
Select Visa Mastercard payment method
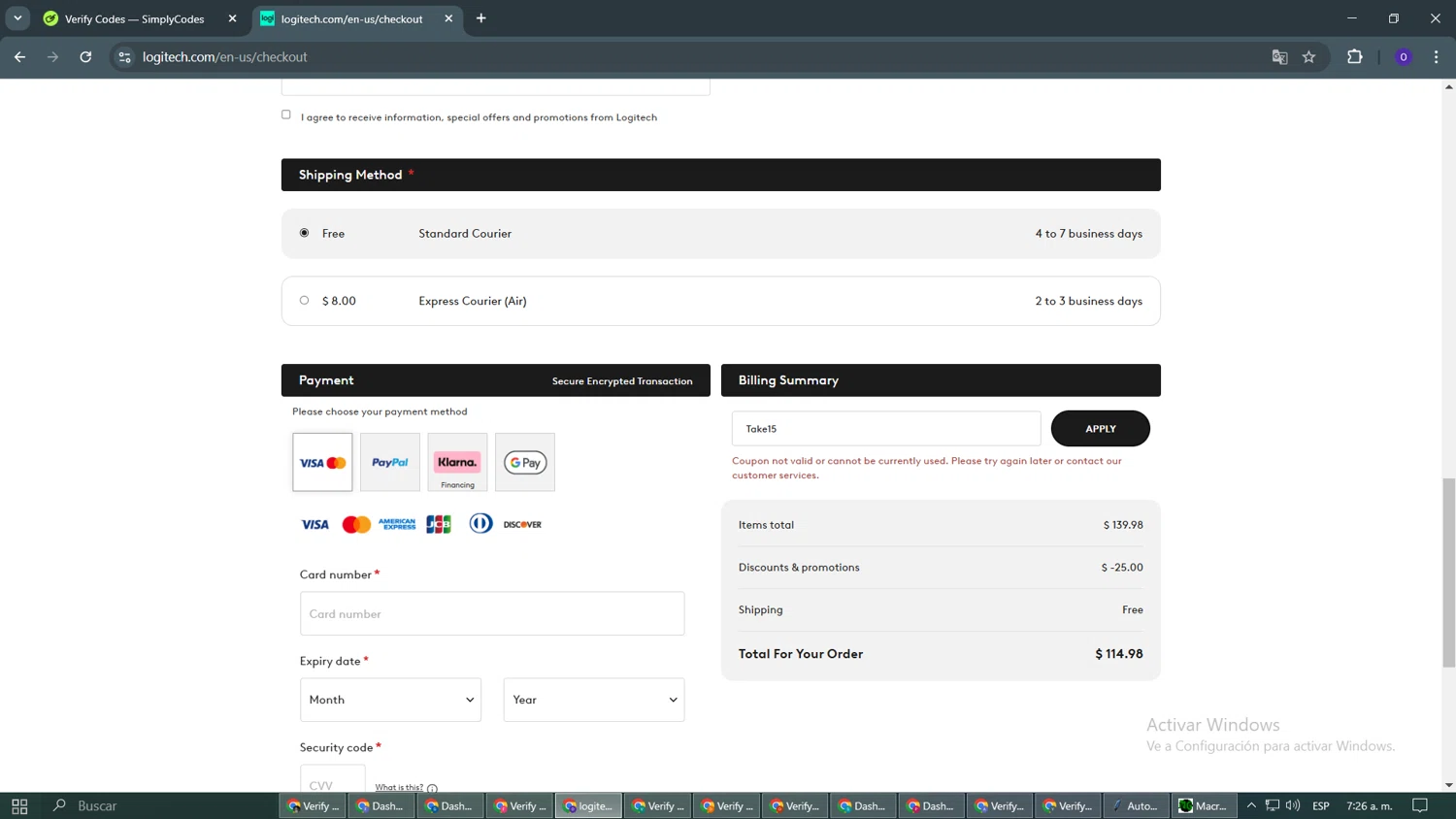322,462
